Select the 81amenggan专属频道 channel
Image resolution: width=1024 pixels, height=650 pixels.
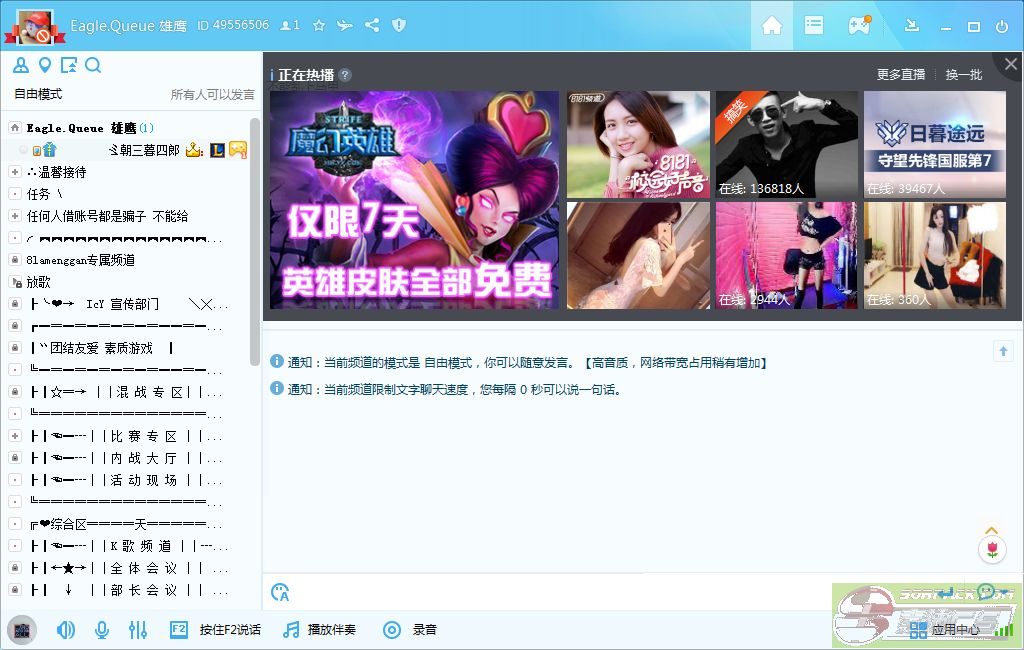80,260
